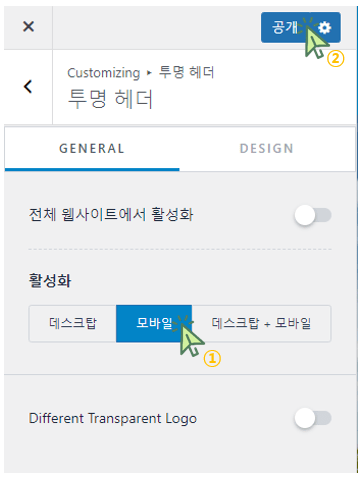The width and height of the screenshot is (361, 479).
Task: Open publish settings with the gear icon
Action: (324, 28)
